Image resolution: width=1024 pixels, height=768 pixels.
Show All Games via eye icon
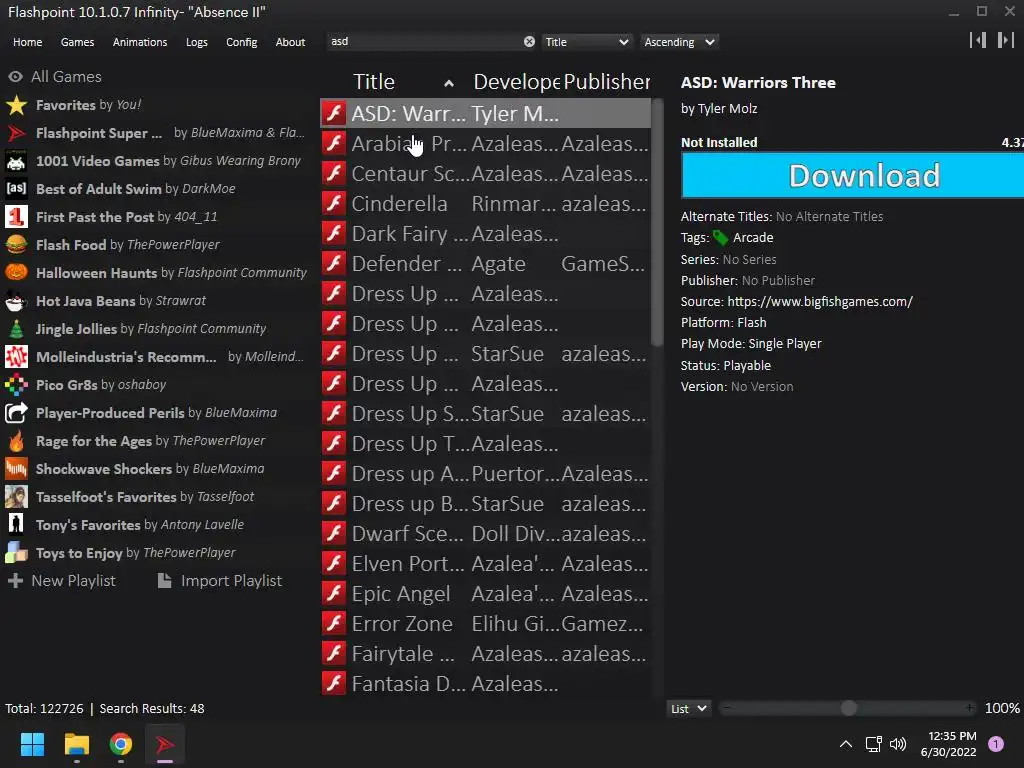pos(16,77)
